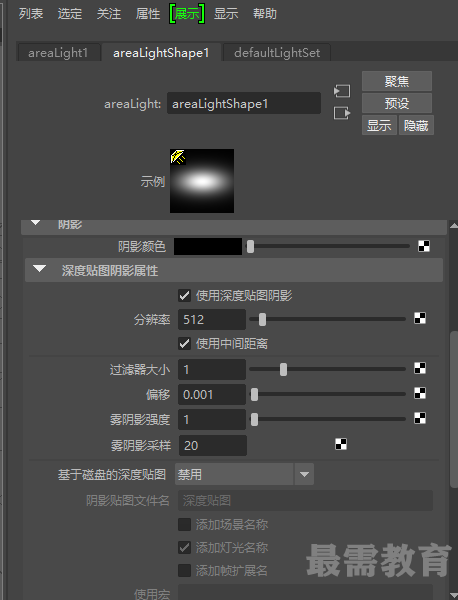
Task: Click the map button for 阴影颜色
Action: pyautogui.click(x=424, y=246)
